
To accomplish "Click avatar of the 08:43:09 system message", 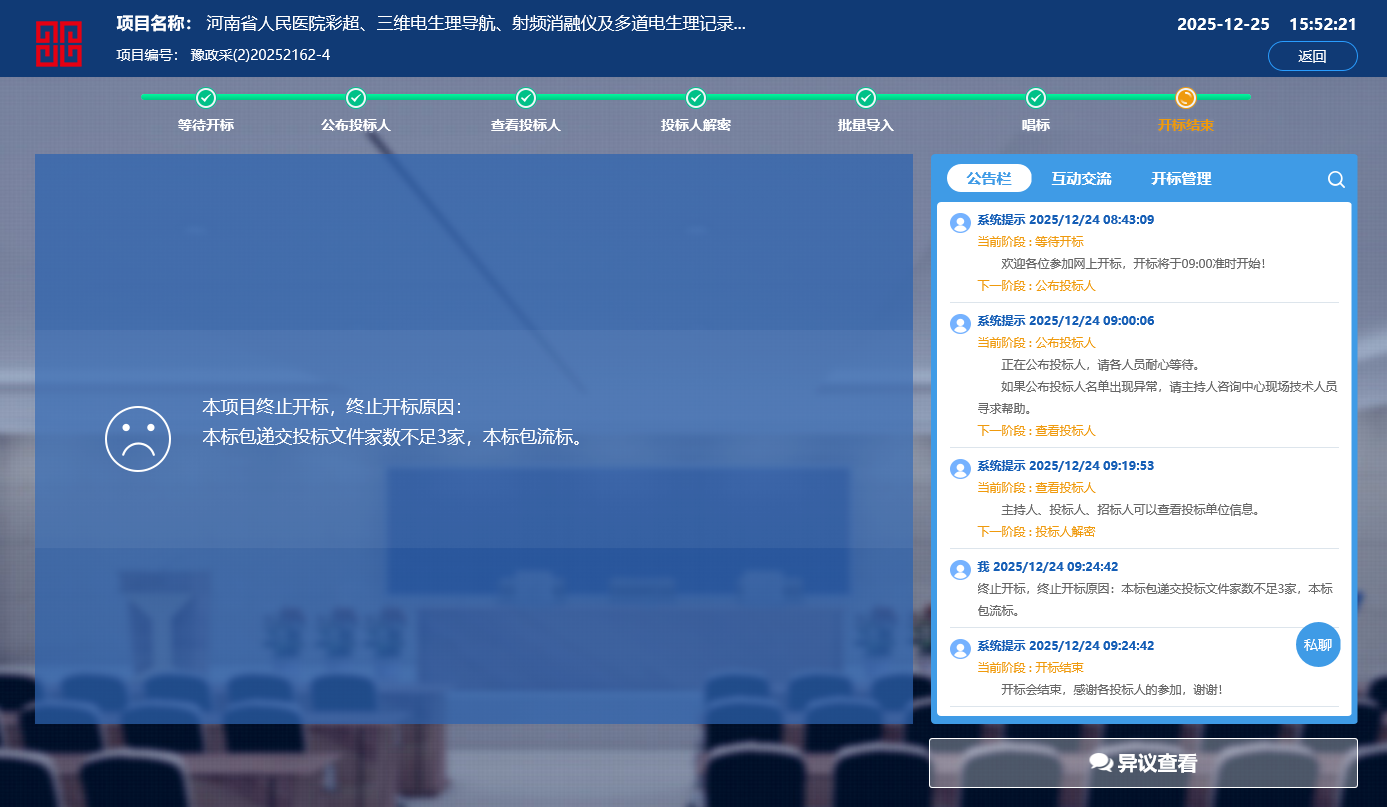I will [x=960, y=223].
